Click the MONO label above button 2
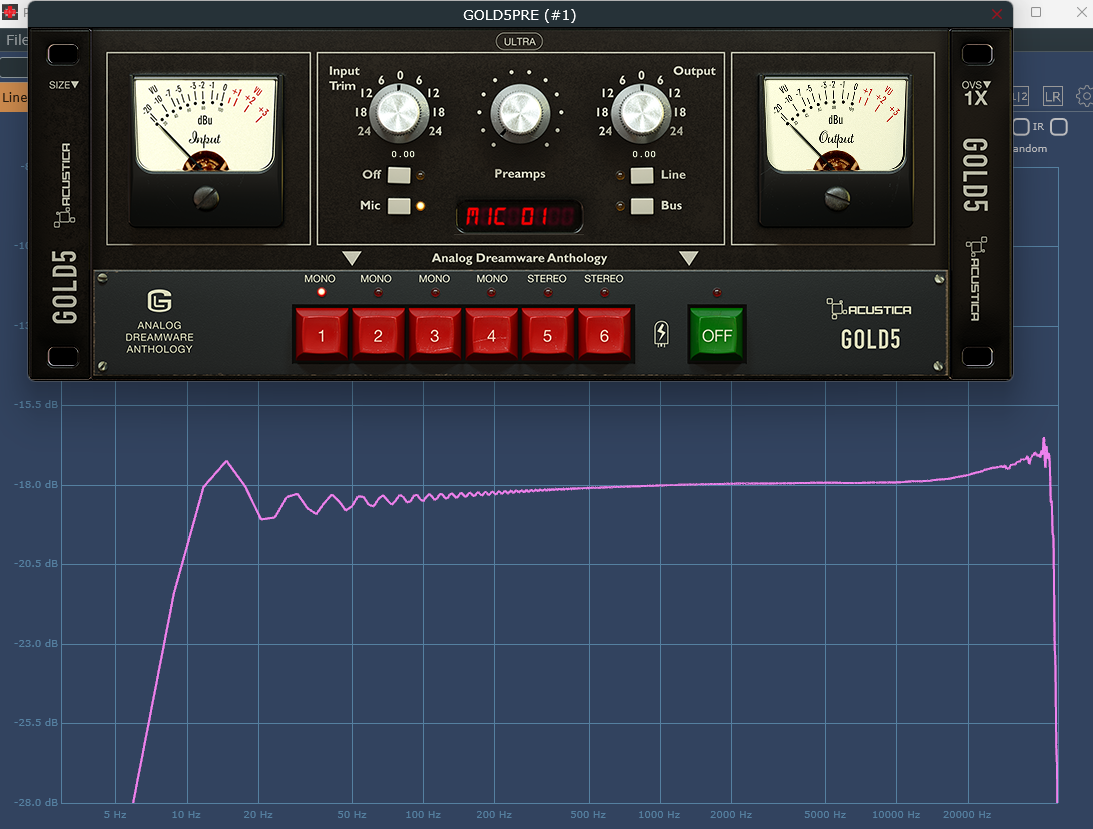 pyautogui.click(x=376, y=278)
